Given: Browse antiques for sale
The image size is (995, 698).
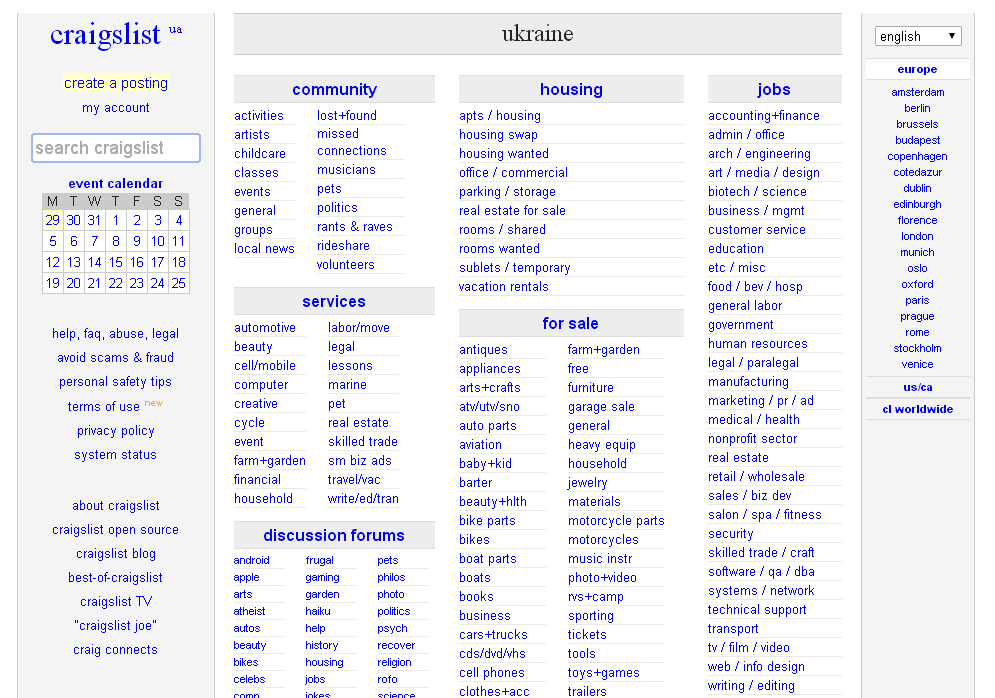Looking at the screenshot, I should (484, 350).
